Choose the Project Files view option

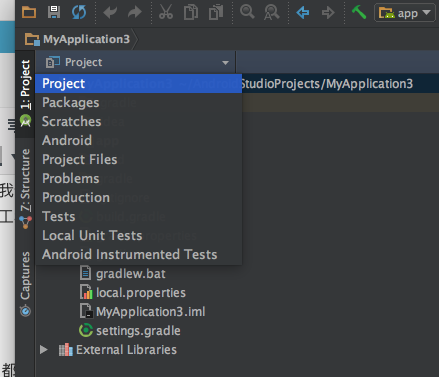138,159
